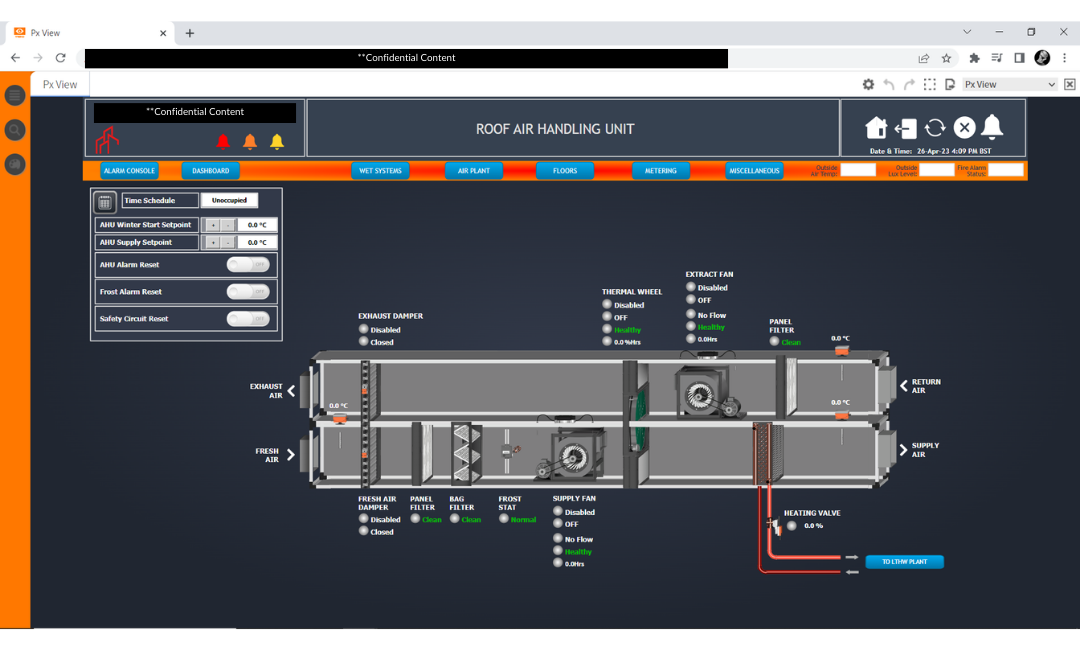Click the Home icon in the header
Image resolution: width=1080 pixels, height=650 pixels.
click(876, 128)
